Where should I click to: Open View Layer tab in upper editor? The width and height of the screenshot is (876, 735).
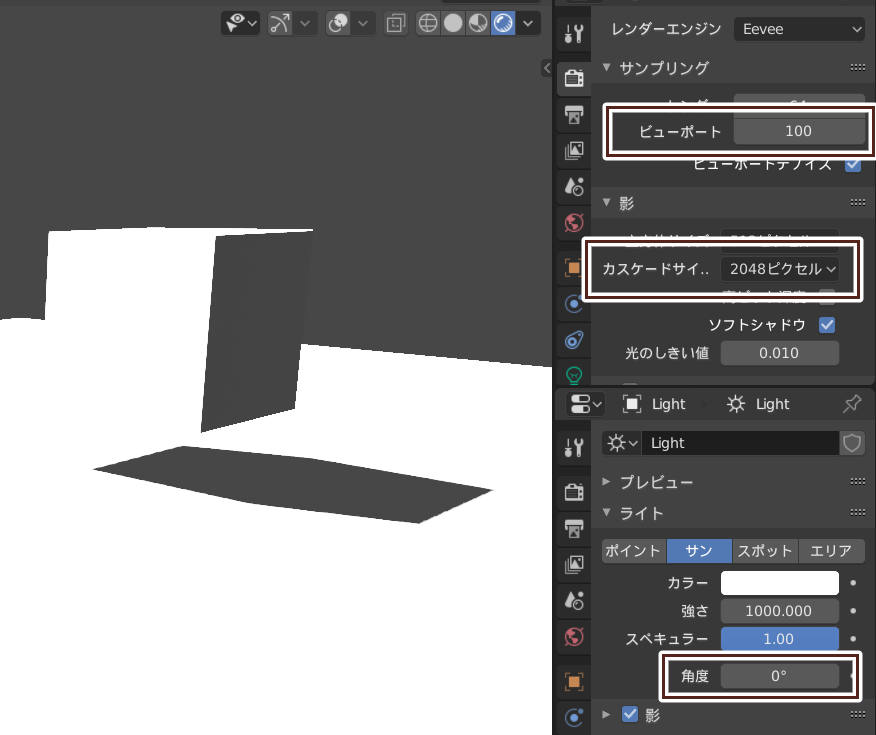(x=574, y=150)
